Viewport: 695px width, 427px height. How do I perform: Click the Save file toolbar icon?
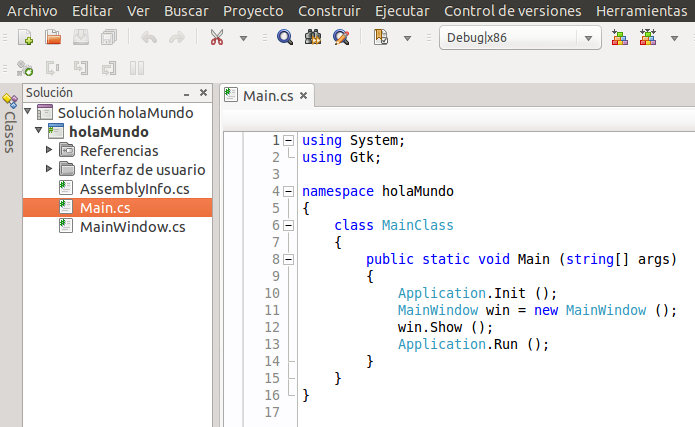tap(81, 38)
